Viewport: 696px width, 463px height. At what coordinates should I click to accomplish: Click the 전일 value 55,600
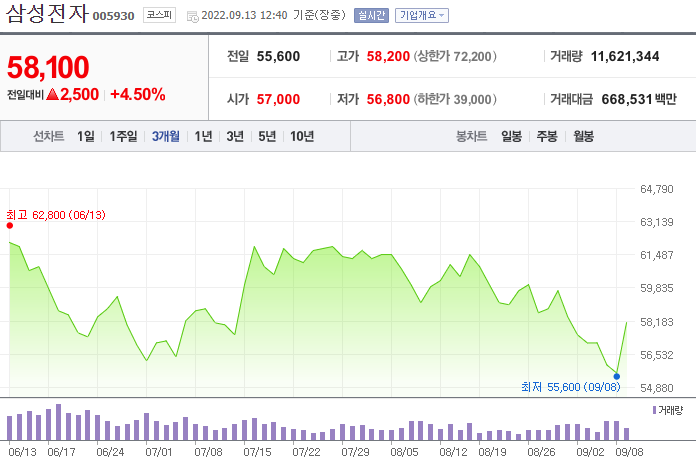pos(278,56)
